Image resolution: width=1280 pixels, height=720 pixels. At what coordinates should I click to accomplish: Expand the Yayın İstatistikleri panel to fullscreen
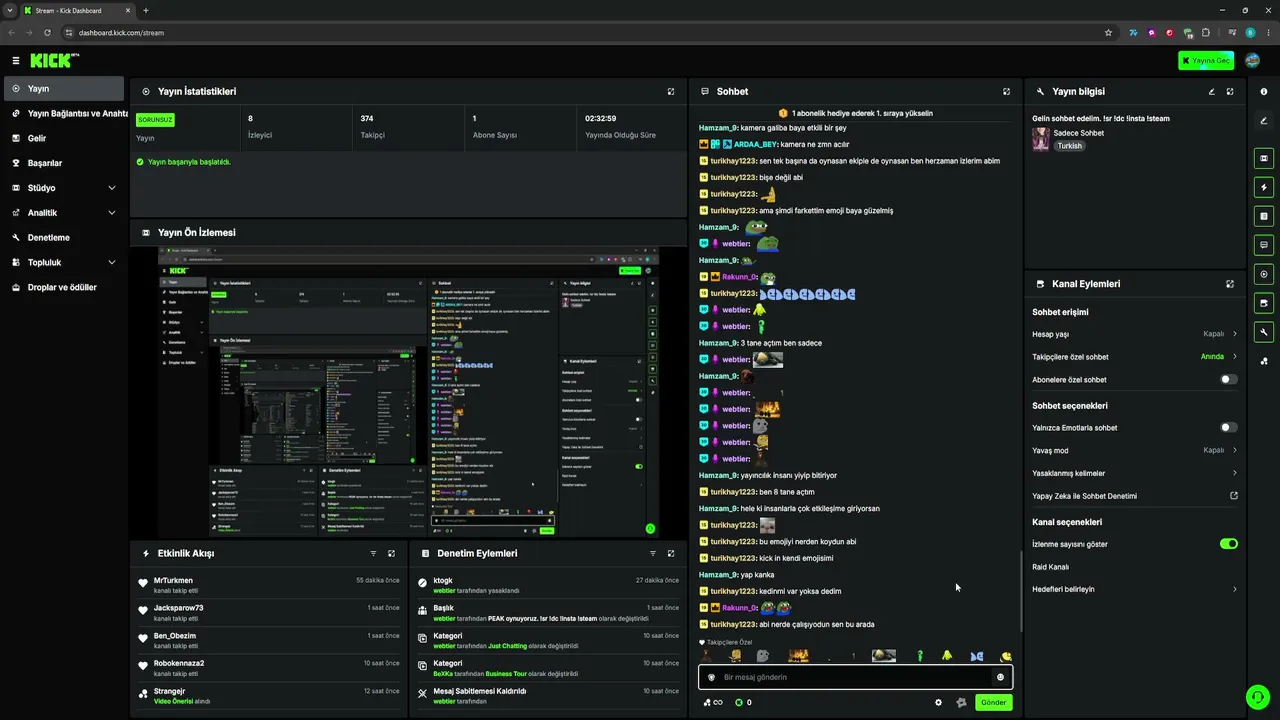671,91
